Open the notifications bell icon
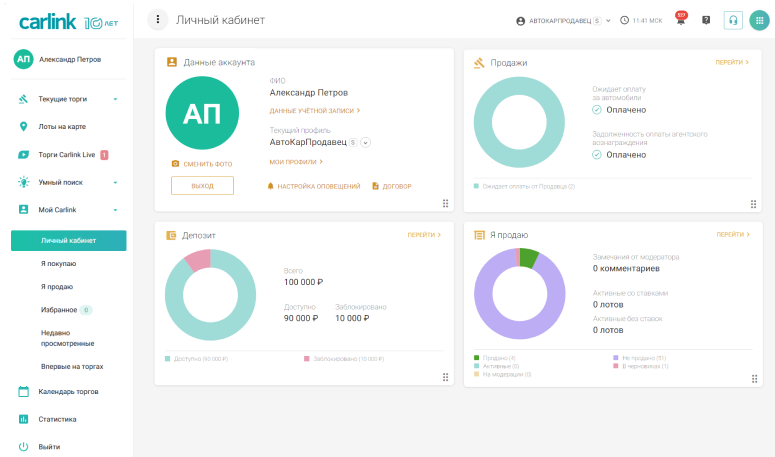775x457 pixels. [680, 20]
